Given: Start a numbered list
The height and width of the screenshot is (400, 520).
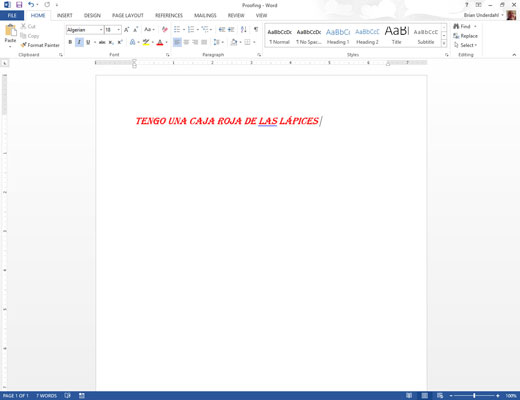Looking at the screenshot, I should coord(191,30).
